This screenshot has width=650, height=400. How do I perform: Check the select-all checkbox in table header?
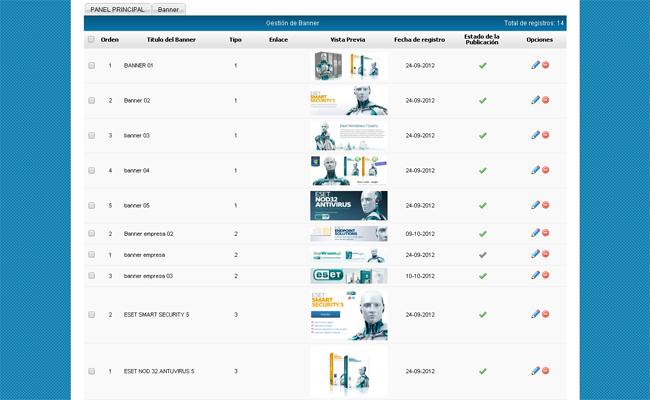pyautogui.click(x=91, y=40)
